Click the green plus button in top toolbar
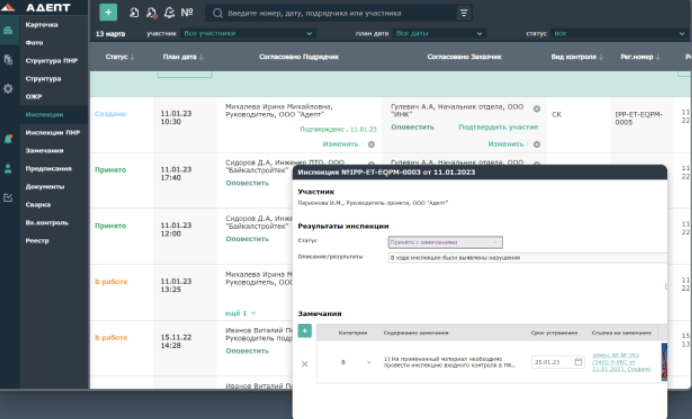 pyautogui.click(x=108, y=12)
